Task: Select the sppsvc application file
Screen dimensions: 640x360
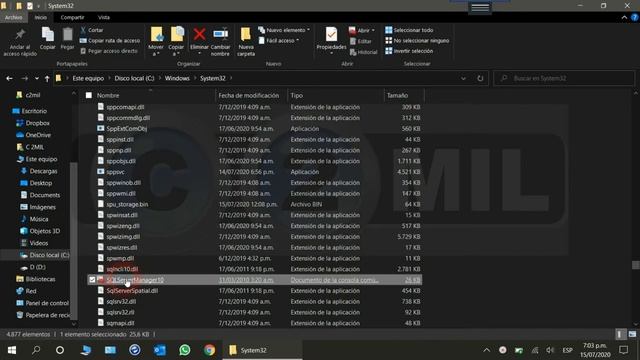Action: tap(116, 172)
